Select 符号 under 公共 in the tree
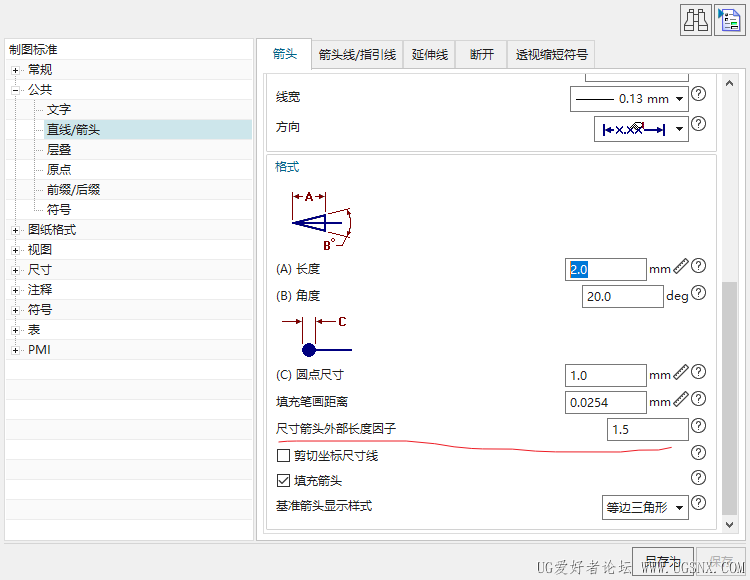Image resolution: width=750 pixels, height=580 pixels. 59,210
